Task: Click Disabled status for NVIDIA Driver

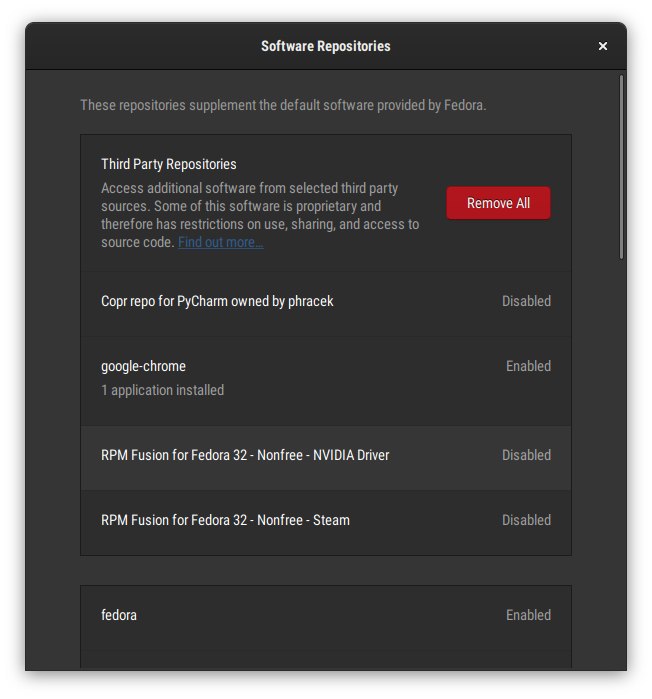Action: (x=526, y=455)
